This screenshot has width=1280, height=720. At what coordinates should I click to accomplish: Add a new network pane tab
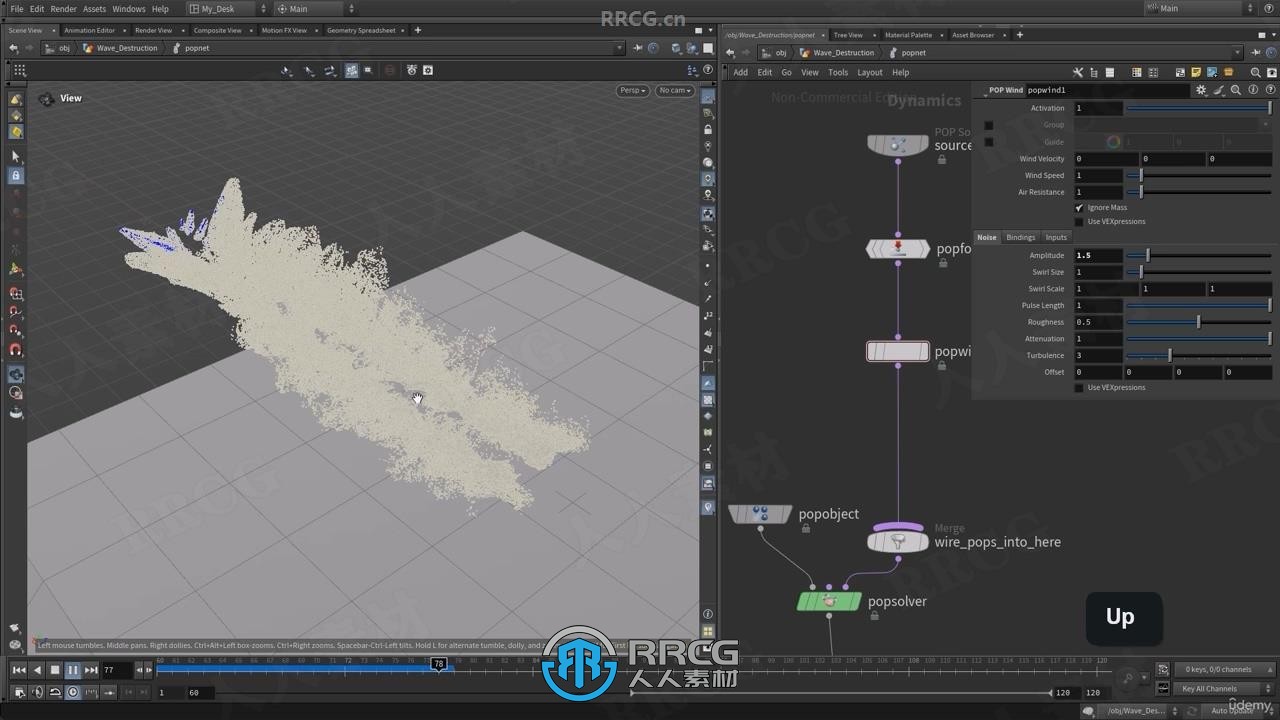(1020, 35)
